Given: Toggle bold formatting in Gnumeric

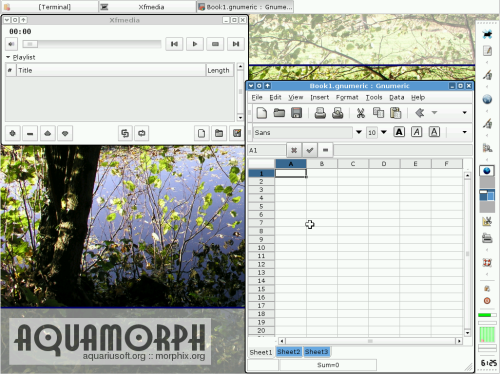Looking at the screenshot, I should 399,132.
